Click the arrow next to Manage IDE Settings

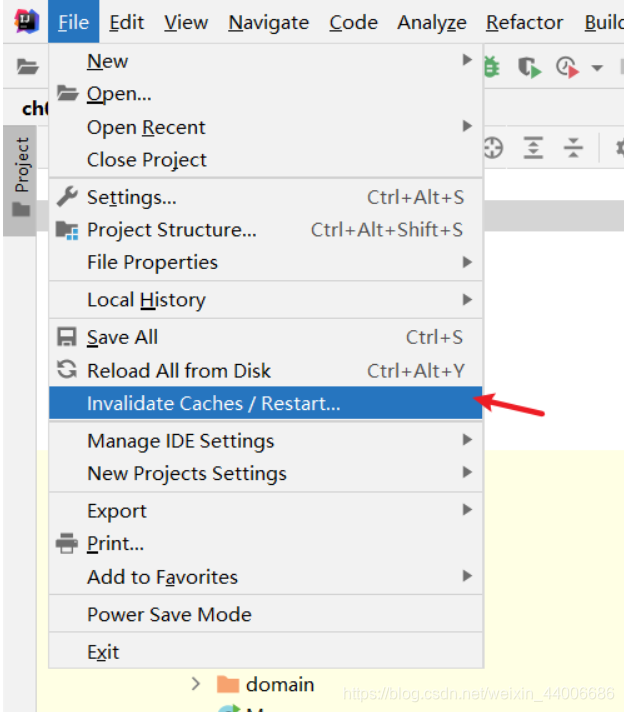pos(467,440)
